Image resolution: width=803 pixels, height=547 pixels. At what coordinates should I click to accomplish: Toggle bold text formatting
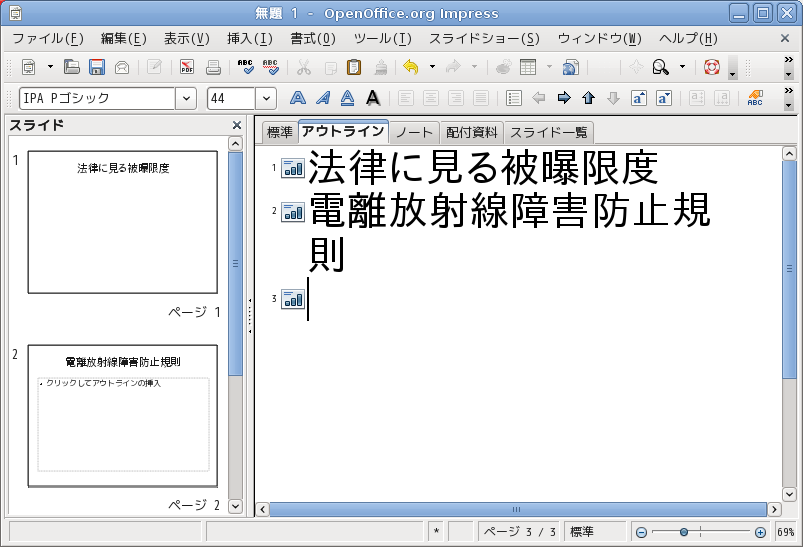(x=298, y=98)
